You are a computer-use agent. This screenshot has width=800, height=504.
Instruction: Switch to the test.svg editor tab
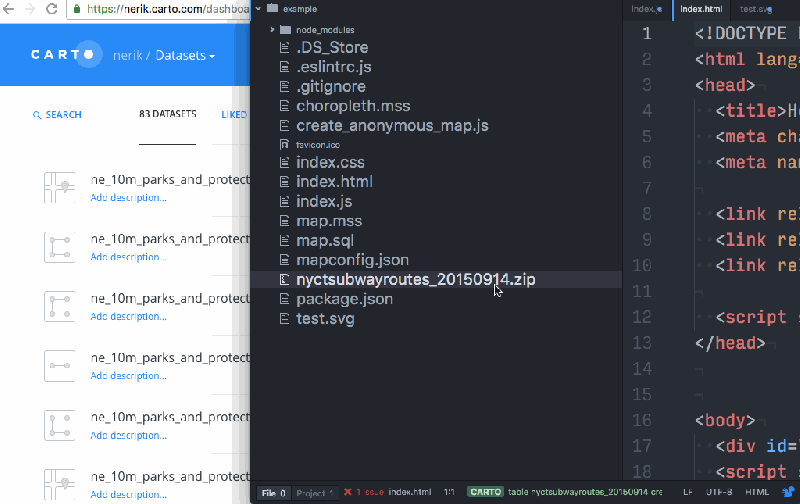point(756,9)
